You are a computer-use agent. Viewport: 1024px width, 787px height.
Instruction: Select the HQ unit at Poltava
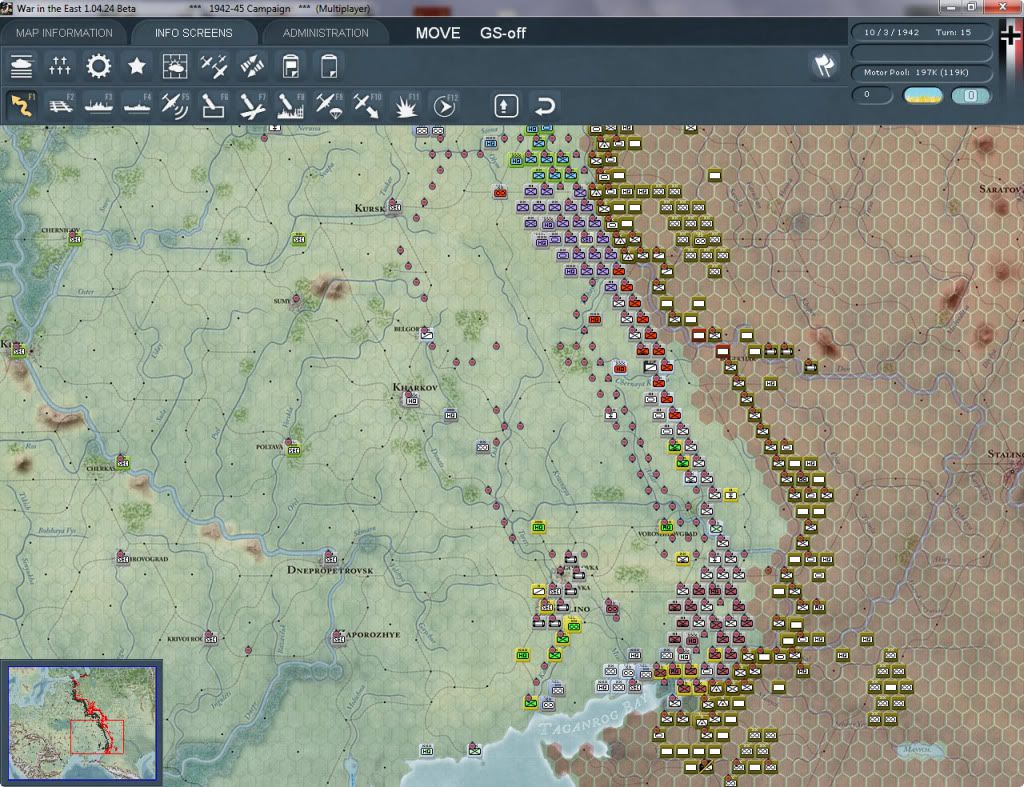(294, 449)
